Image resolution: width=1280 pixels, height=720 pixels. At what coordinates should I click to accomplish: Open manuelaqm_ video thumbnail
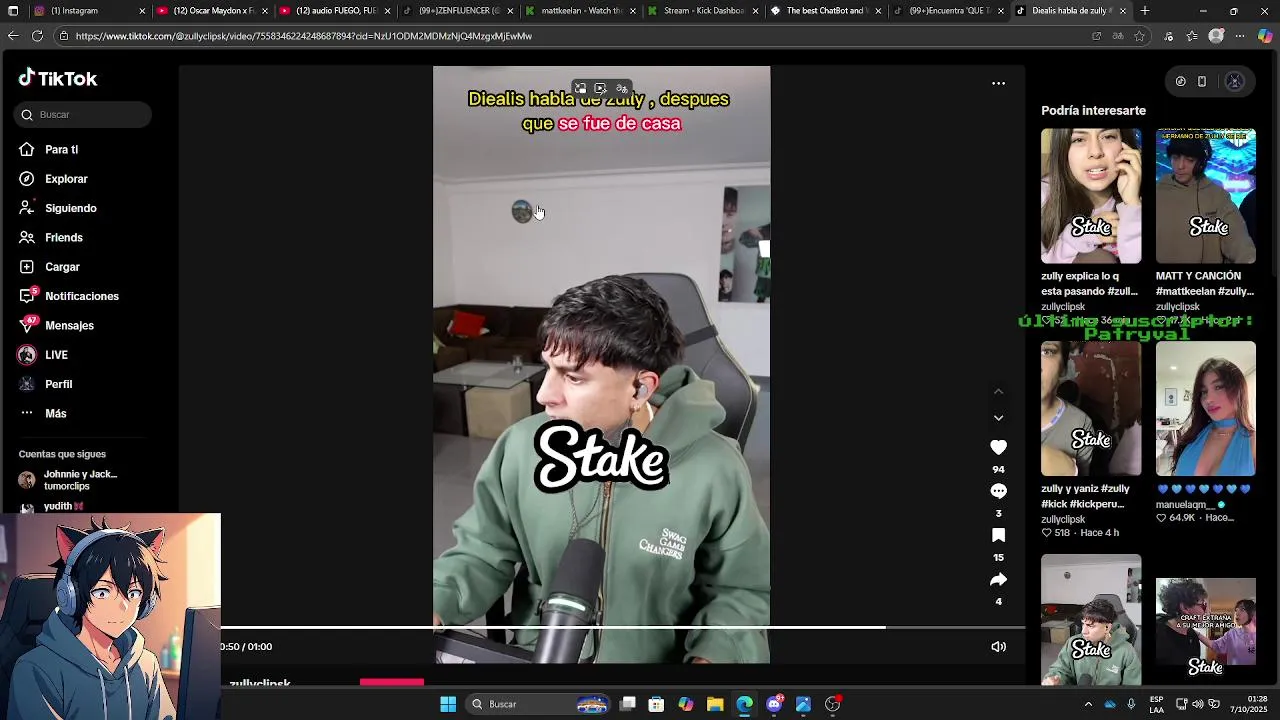1206,408
